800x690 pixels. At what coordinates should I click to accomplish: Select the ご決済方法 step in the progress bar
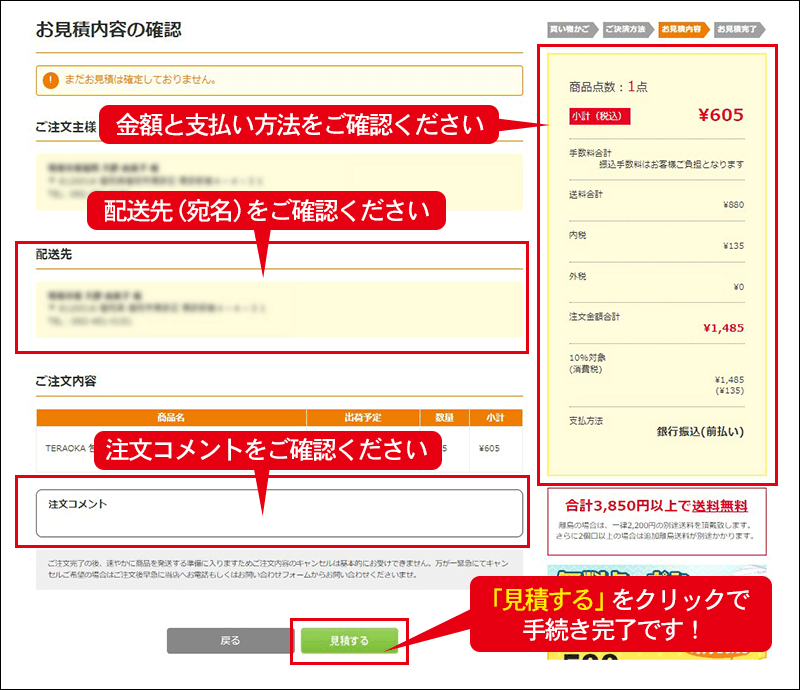pyautogui.click(x=628, y=29)
